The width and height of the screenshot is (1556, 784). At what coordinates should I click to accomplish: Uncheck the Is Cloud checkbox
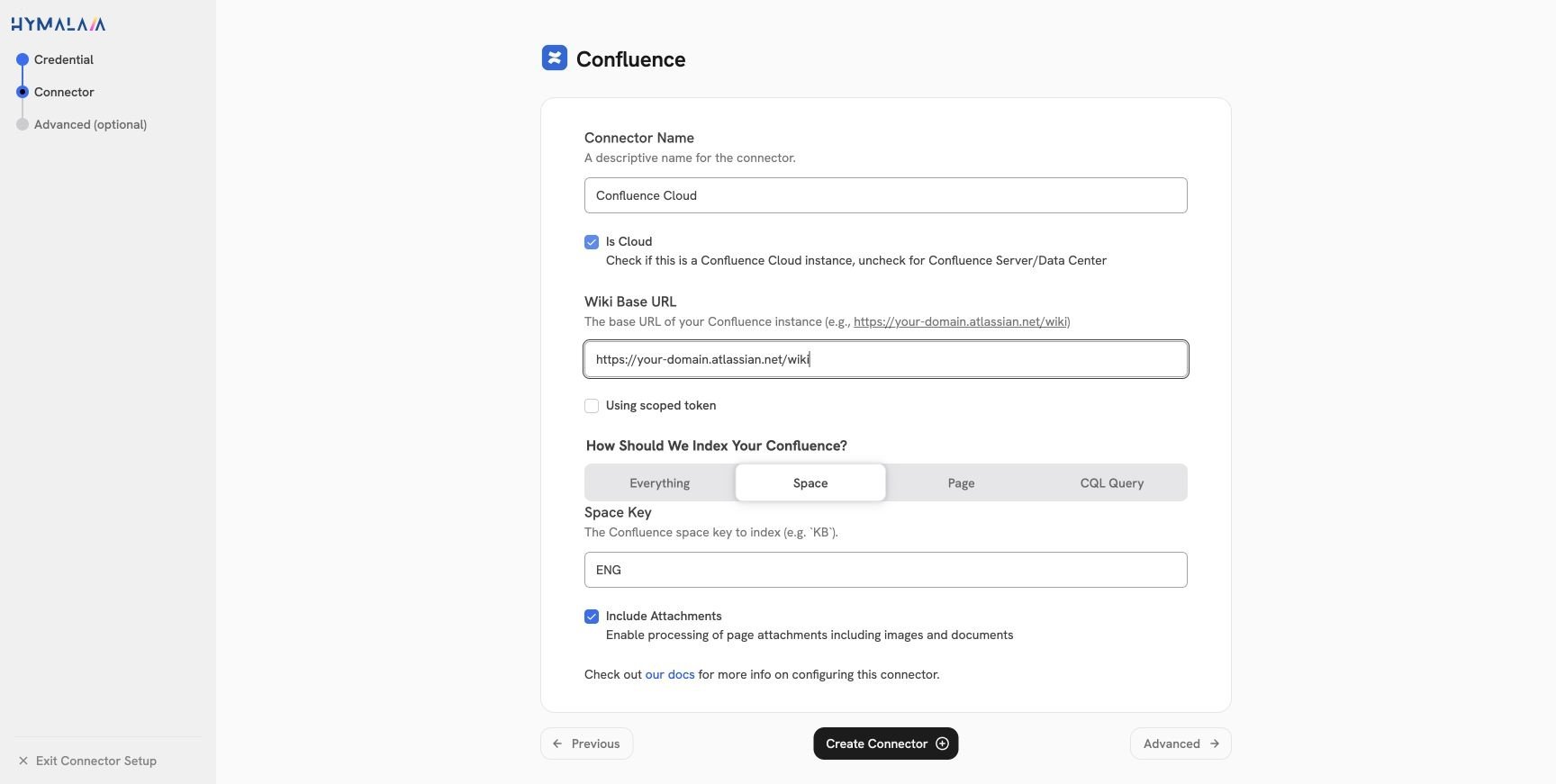(x=592, y=242)
